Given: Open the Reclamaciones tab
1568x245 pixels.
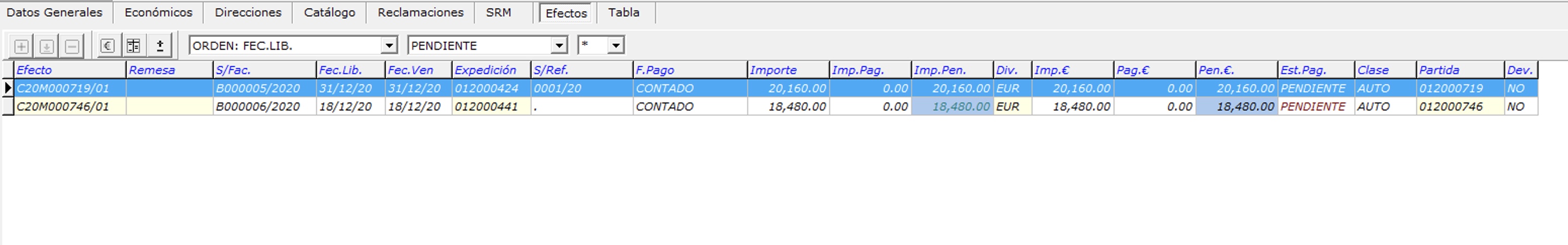Looking at the screenshot, I should tap(420, 13).
